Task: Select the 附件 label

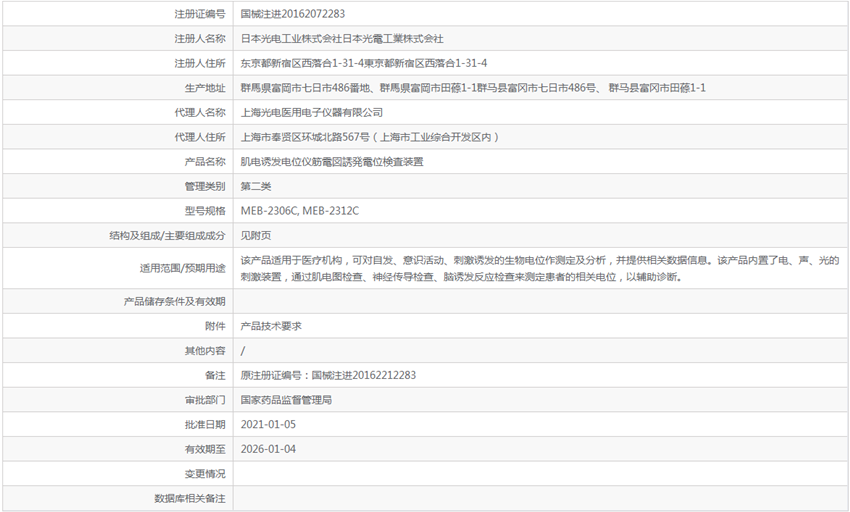Action: 215,326
